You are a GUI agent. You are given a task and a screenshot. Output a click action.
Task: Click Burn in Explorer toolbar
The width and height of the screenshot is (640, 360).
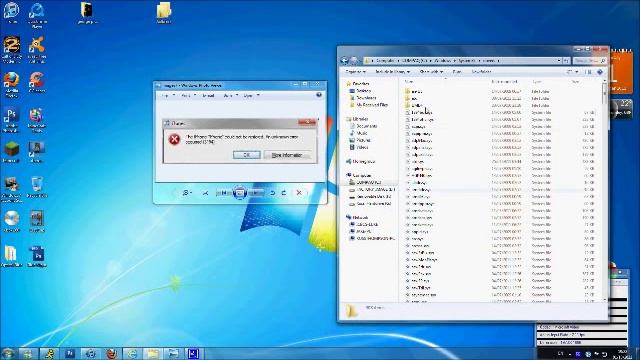457,72
